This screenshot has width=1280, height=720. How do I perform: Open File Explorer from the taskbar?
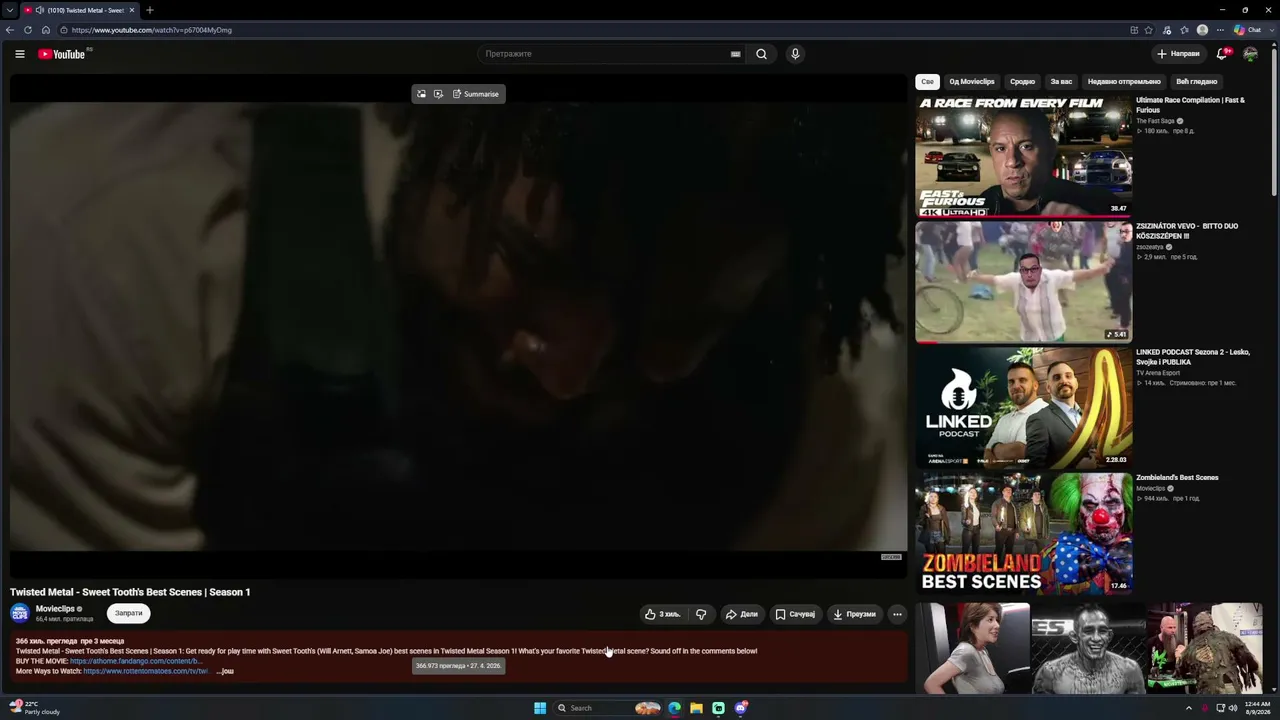coord(696,708)
